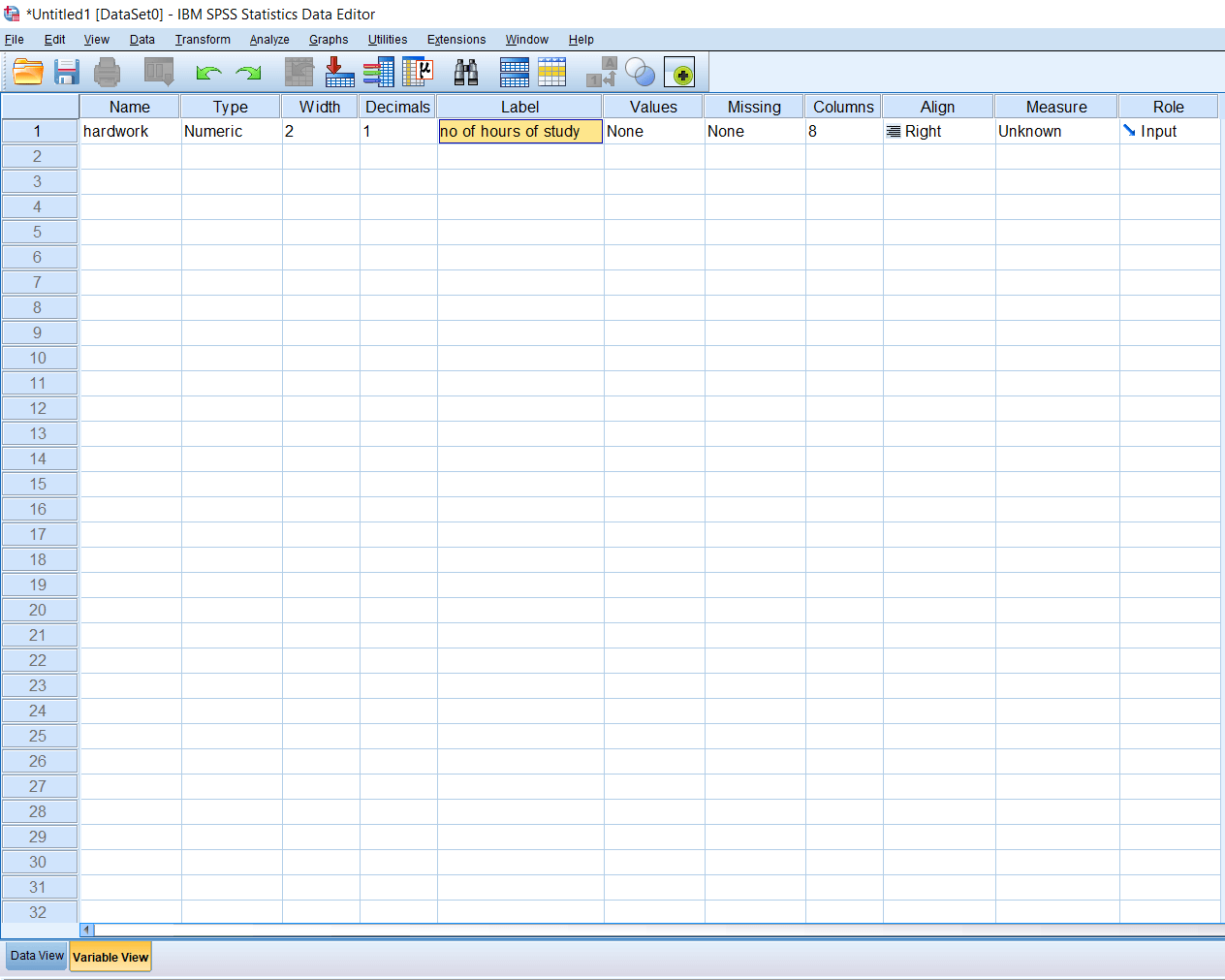Print the data editor contents
This screenshot has width=1225, height=980.
tap(107, 72)
